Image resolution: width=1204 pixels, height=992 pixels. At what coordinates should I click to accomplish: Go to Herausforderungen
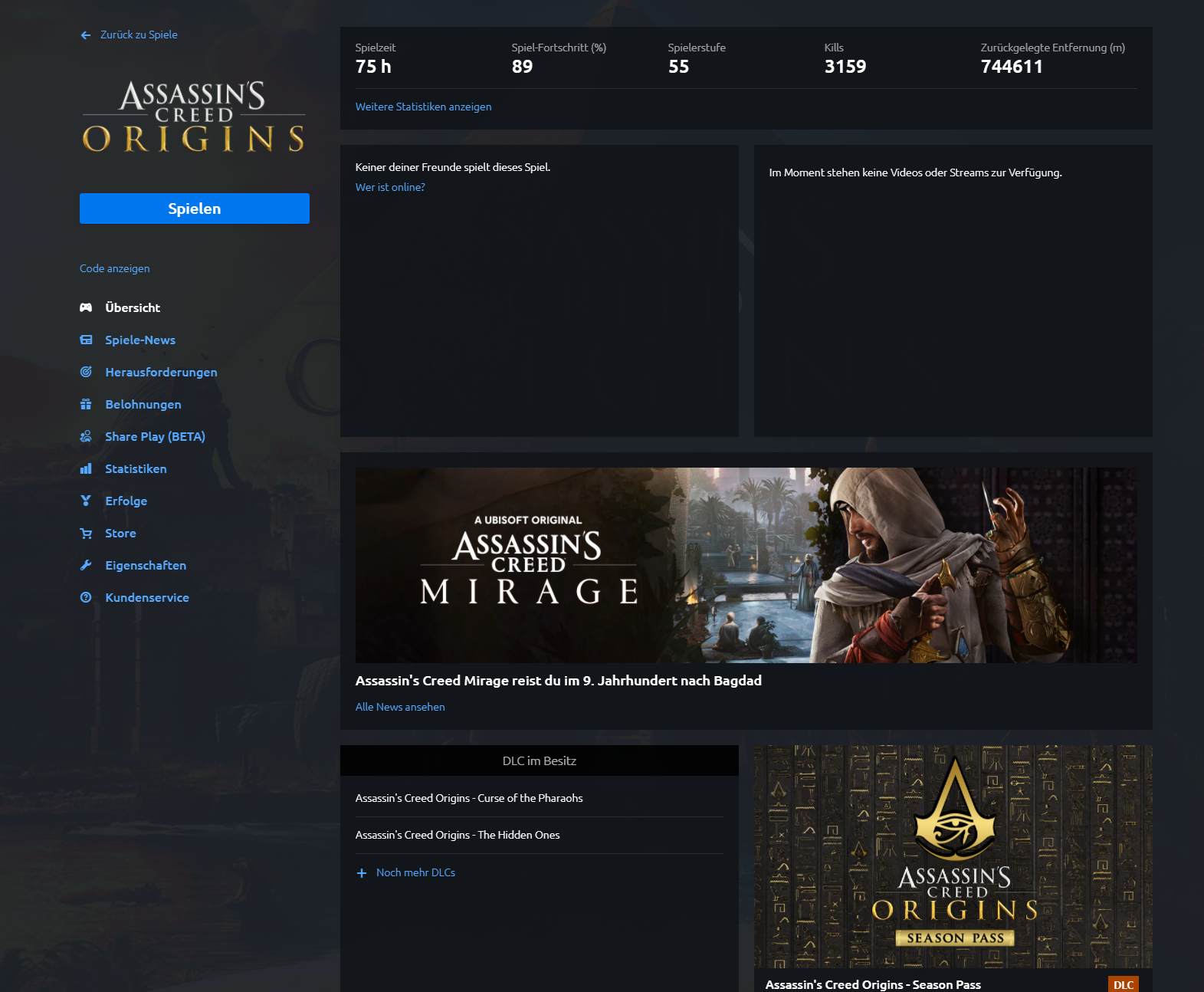tap(161, 372)
